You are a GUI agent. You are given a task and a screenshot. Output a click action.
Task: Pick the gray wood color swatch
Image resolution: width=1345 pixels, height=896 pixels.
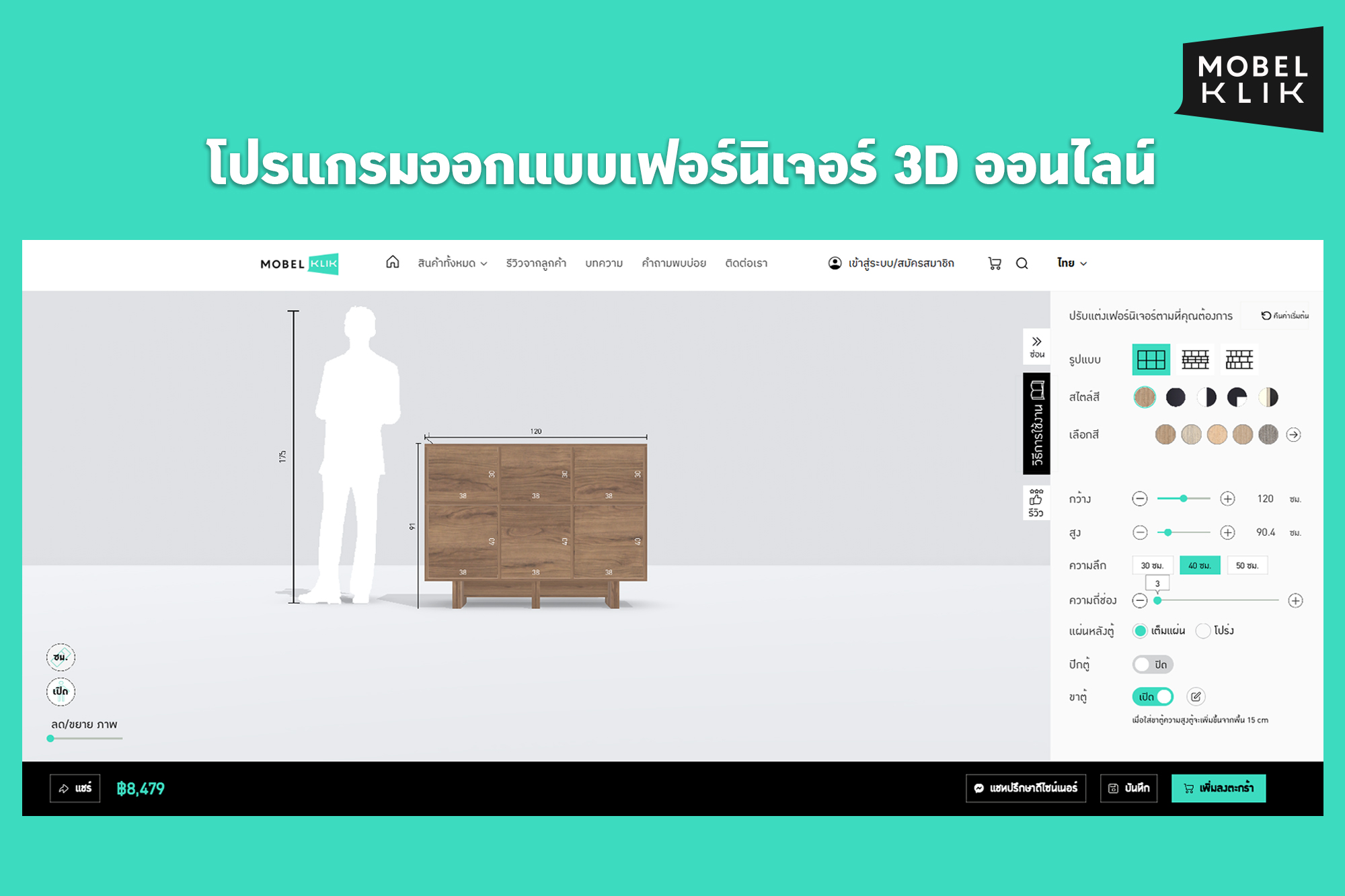click(x=1268, y=435)
